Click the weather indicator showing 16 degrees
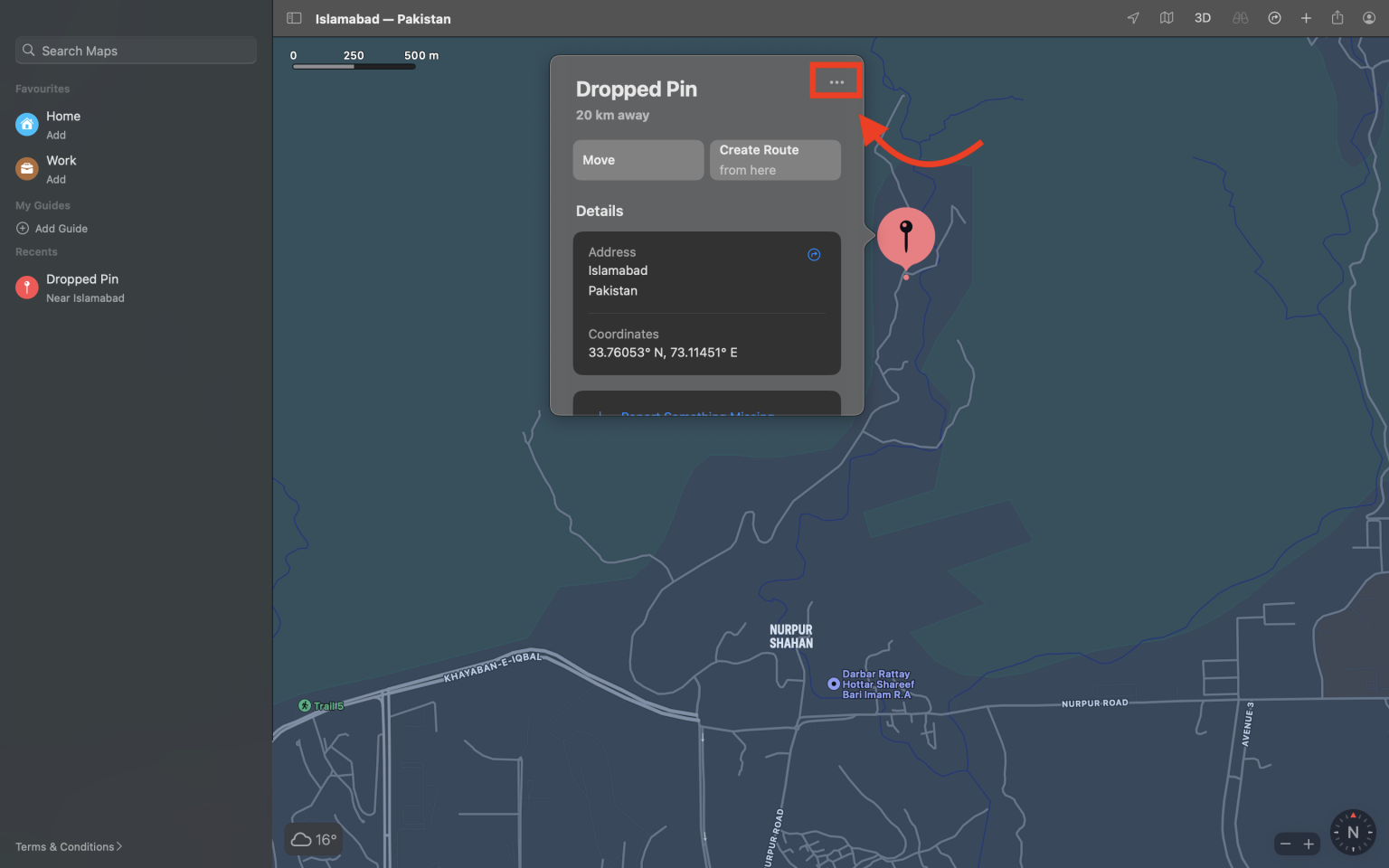 [313, 839]
